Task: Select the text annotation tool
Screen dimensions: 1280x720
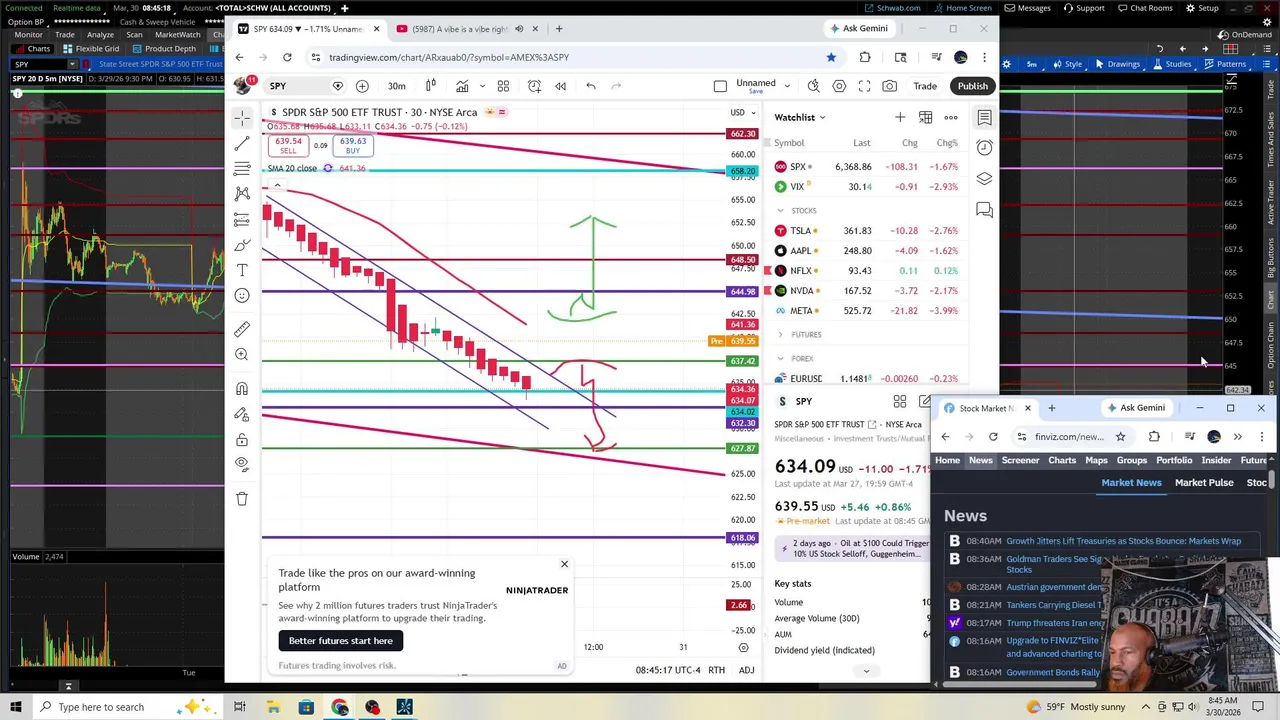Action: pos(242,270)
